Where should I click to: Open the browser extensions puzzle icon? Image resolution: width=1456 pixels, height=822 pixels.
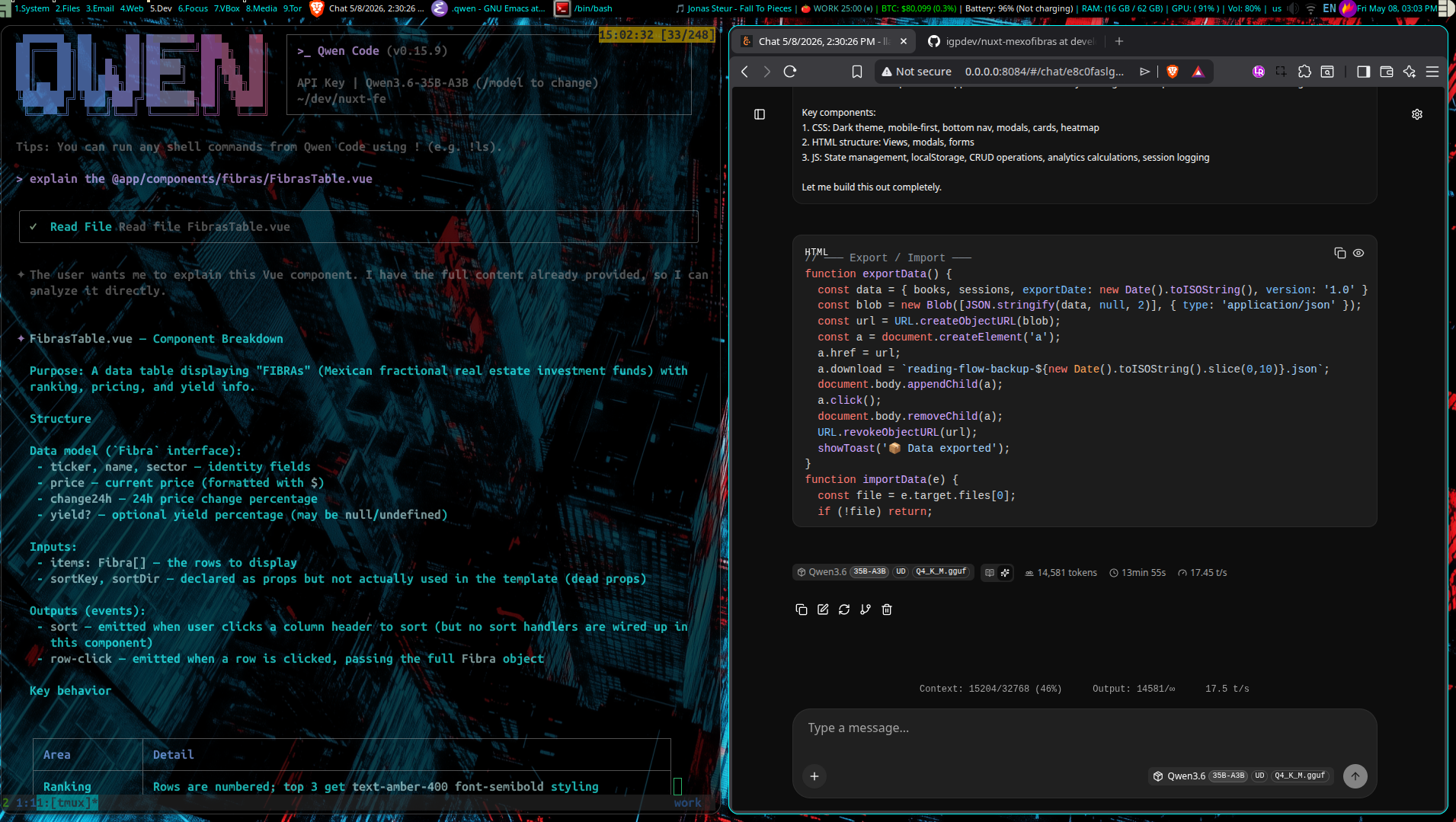click(1304, 72)
